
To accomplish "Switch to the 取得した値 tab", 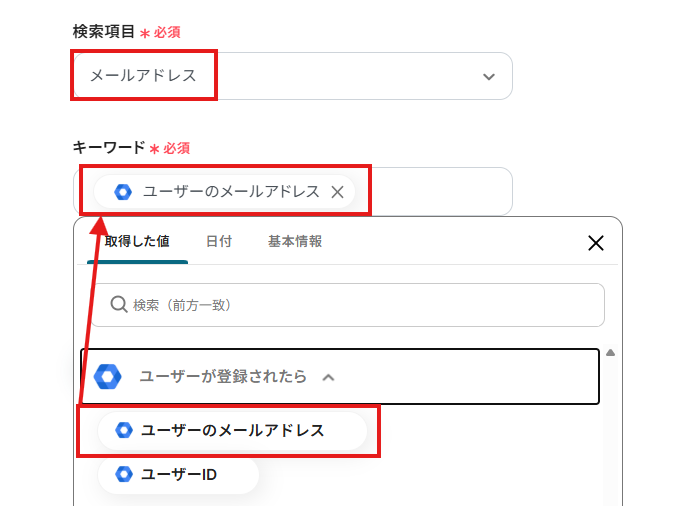I will pos(137,242).
